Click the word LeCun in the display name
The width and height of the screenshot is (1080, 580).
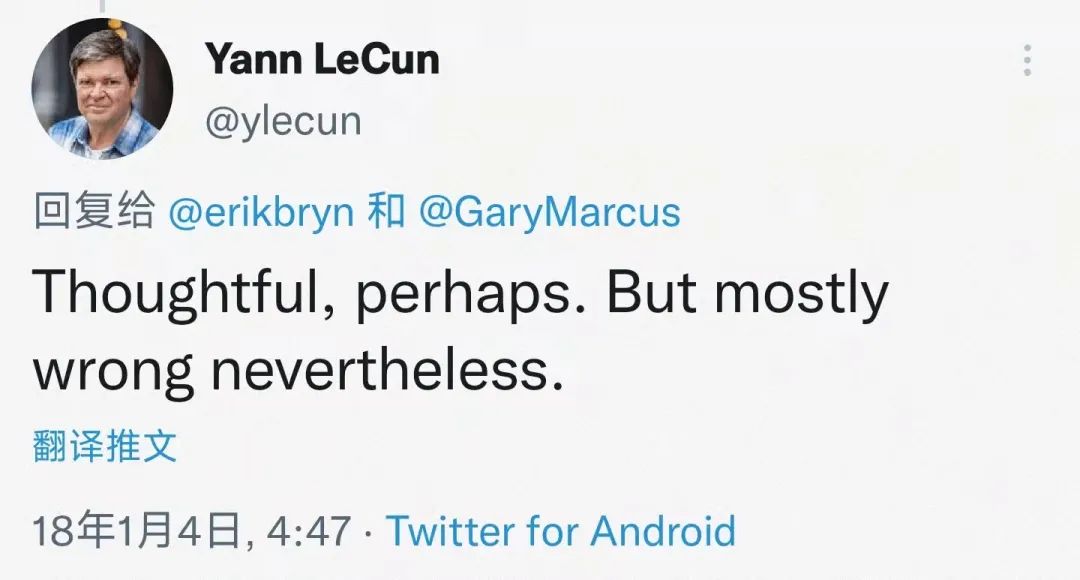376,60
